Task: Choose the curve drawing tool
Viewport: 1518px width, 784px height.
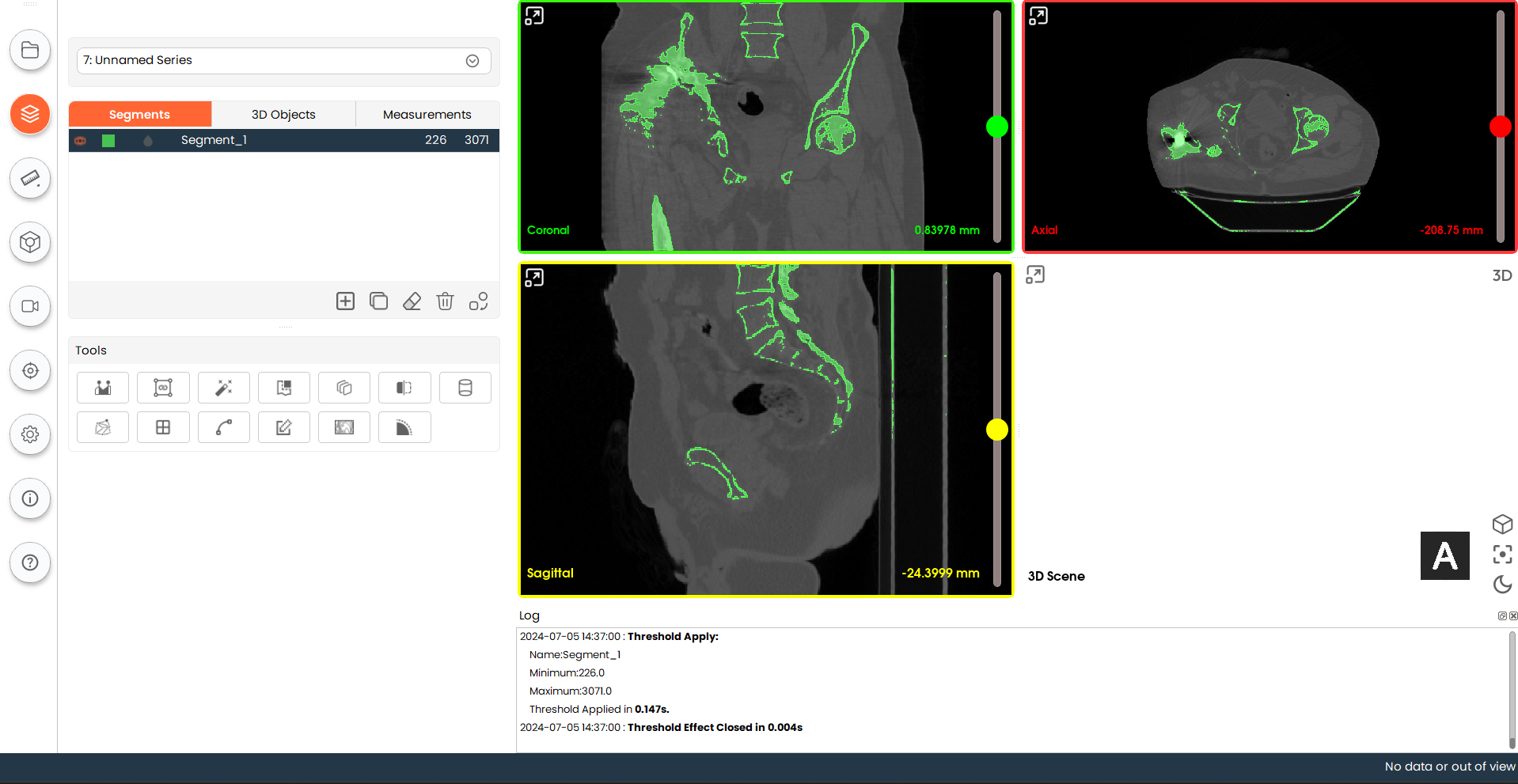Action: (x=223, y=427)
